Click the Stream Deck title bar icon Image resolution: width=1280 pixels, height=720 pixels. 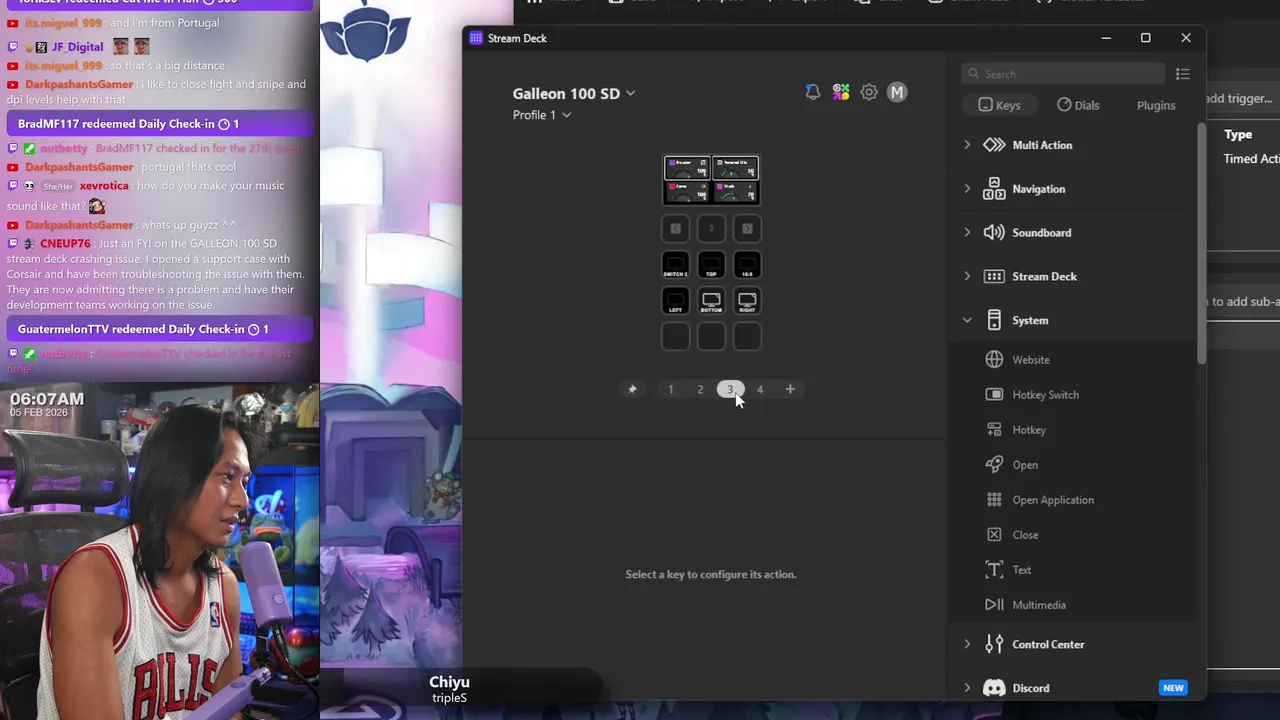tap(476, 38)
